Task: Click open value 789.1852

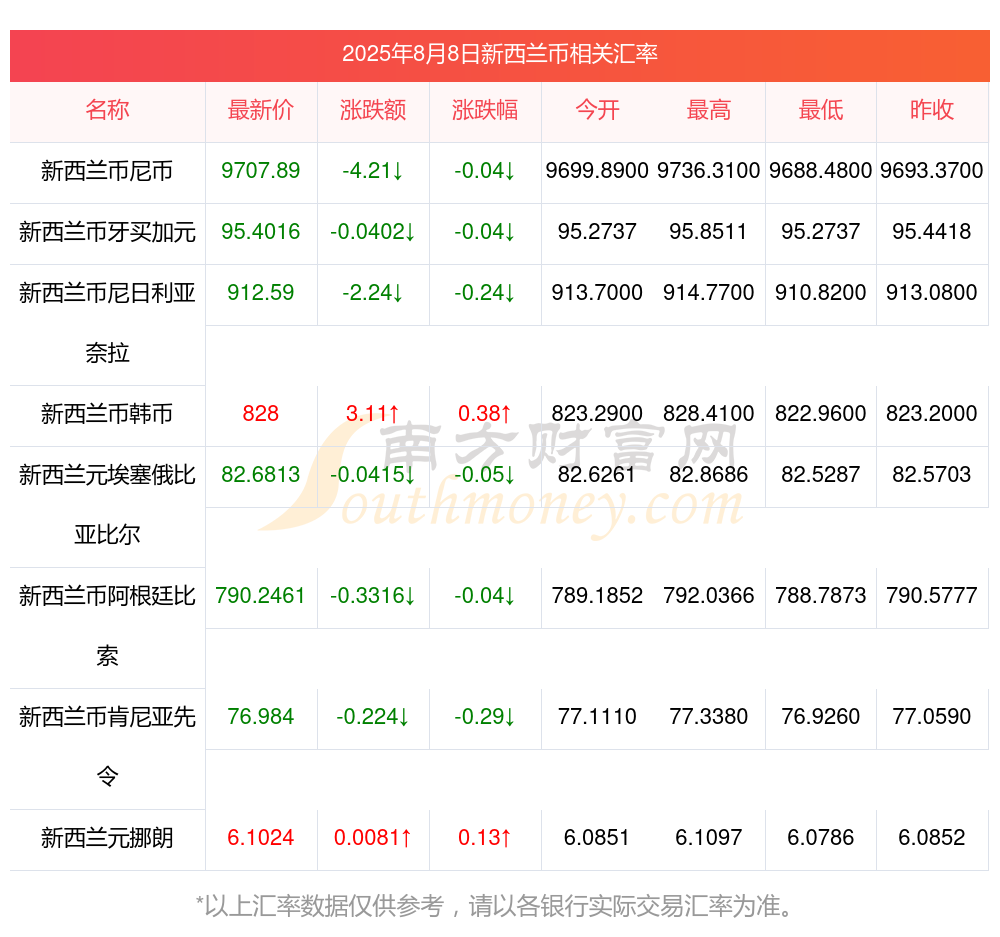Action: point(597,595)
